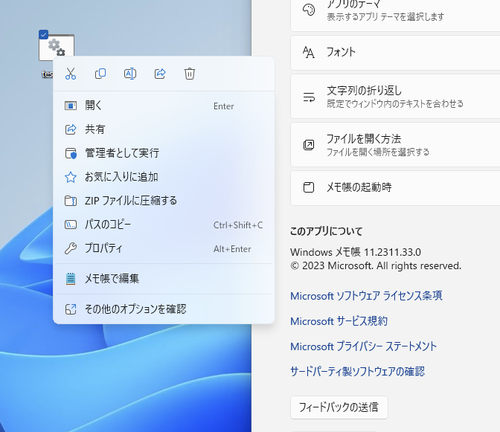Click the © 2023 Microsoft copyright text

pos(376,266)
